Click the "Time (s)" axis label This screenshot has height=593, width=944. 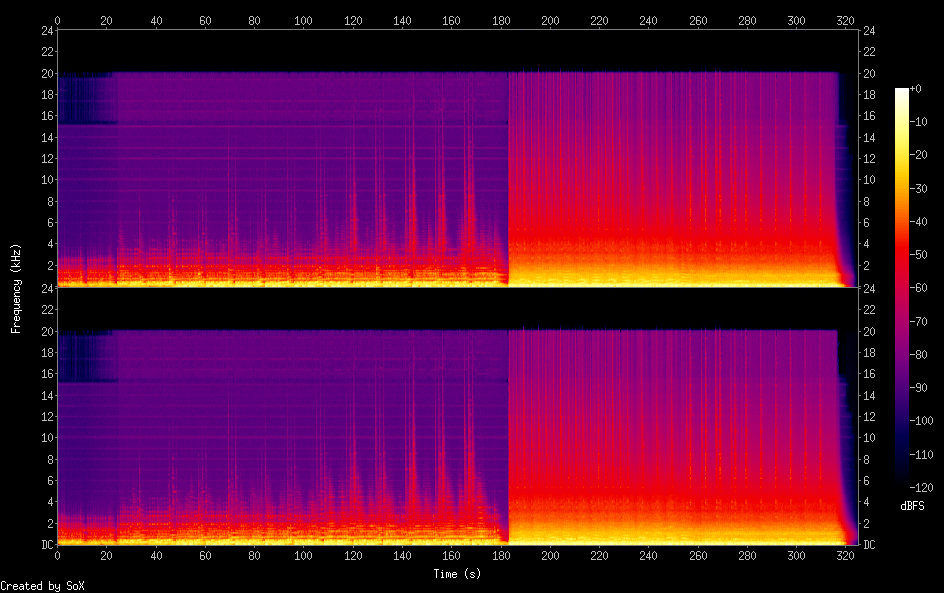458,574
